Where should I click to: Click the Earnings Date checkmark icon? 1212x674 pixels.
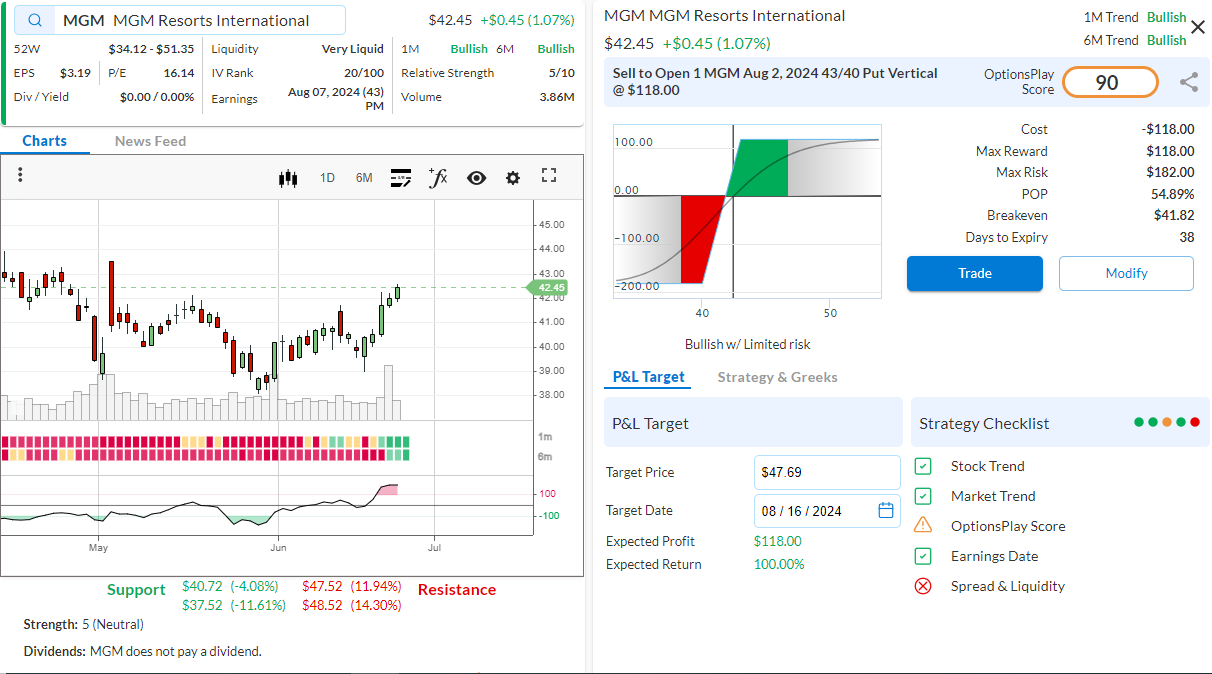click(923, 556)
